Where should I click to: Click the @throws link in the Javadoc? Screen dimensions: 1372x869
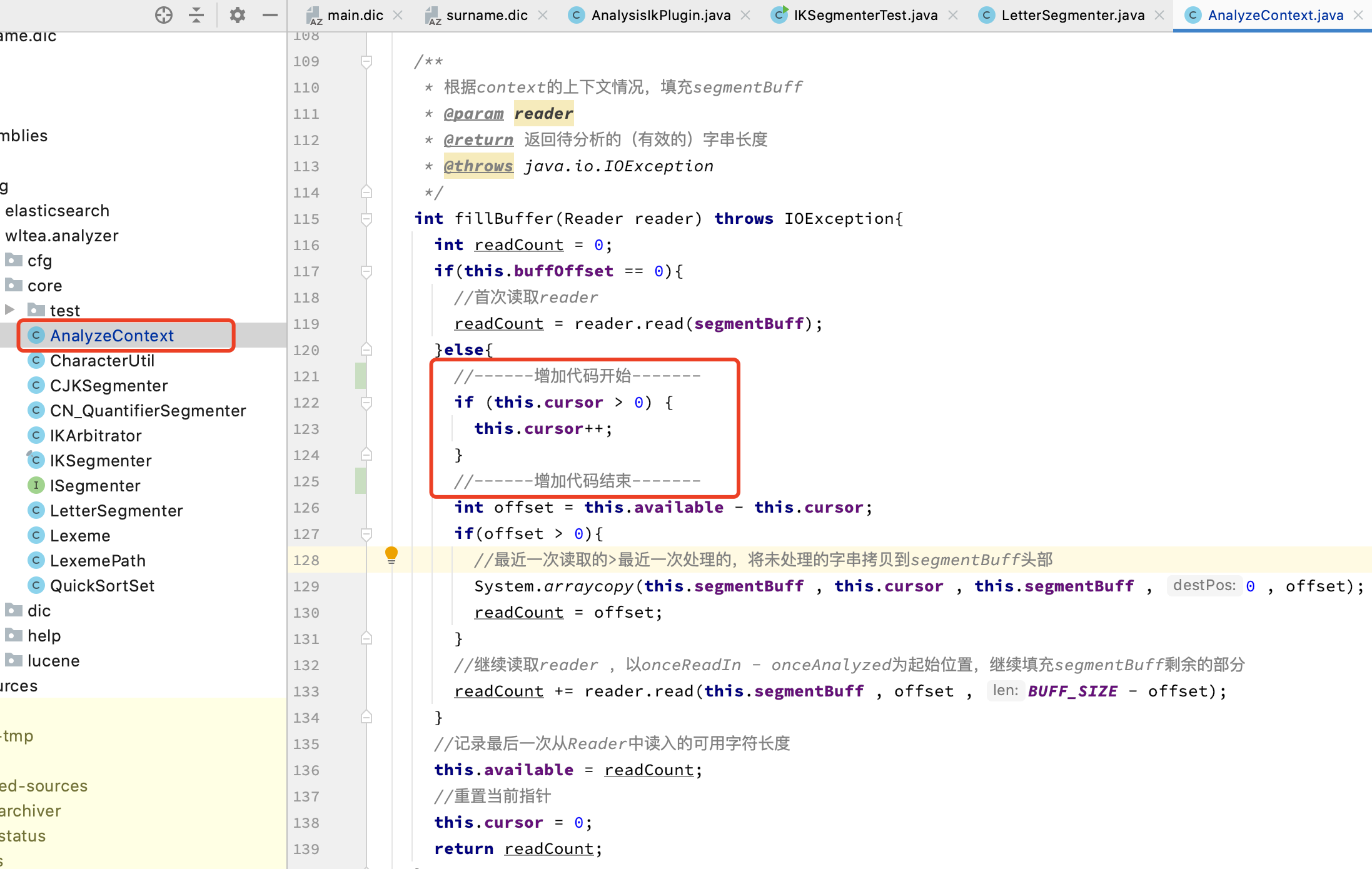tap(478, 166)
